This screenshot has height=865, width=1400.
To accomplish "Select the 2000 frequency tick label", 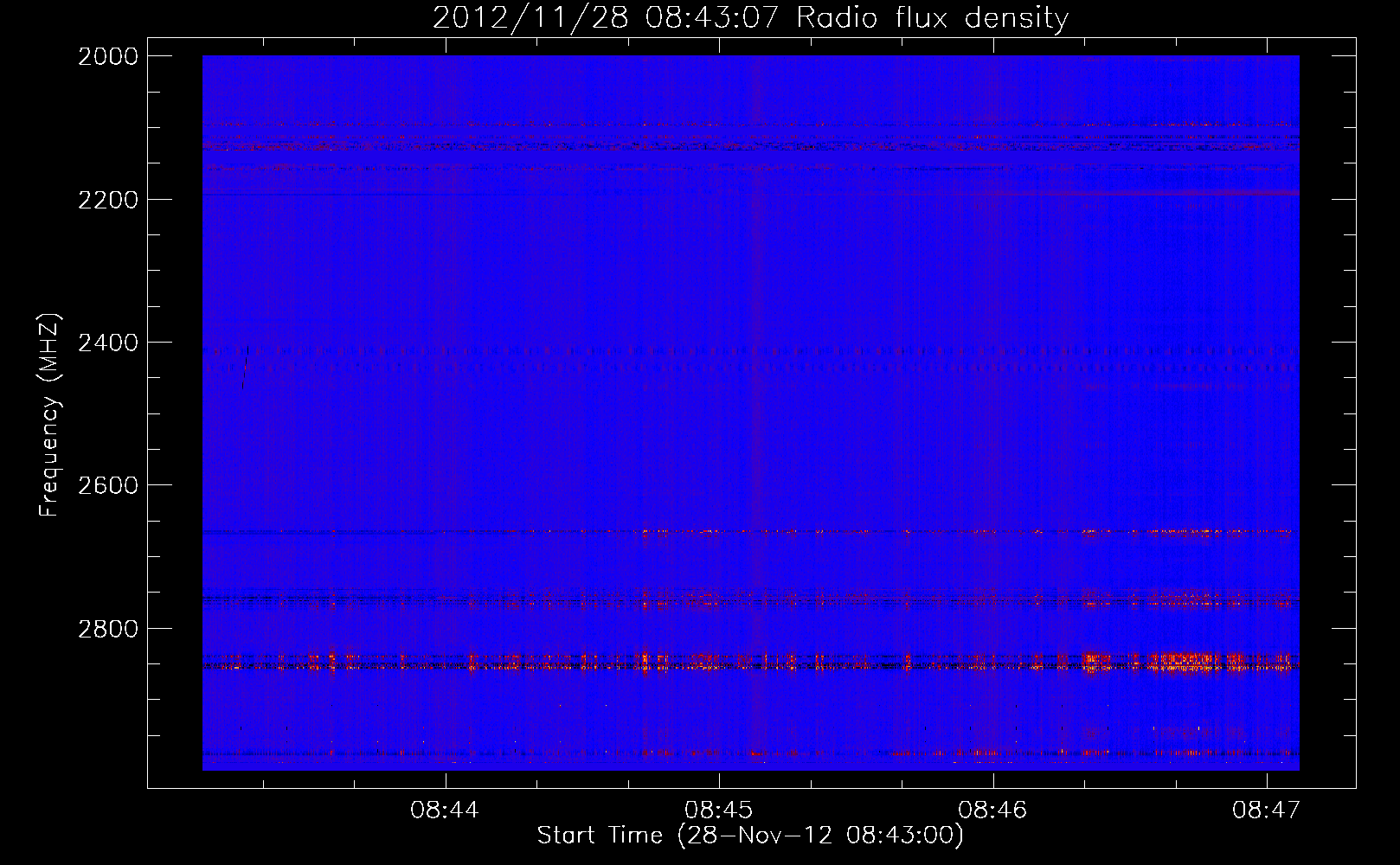I will (108, 56).
